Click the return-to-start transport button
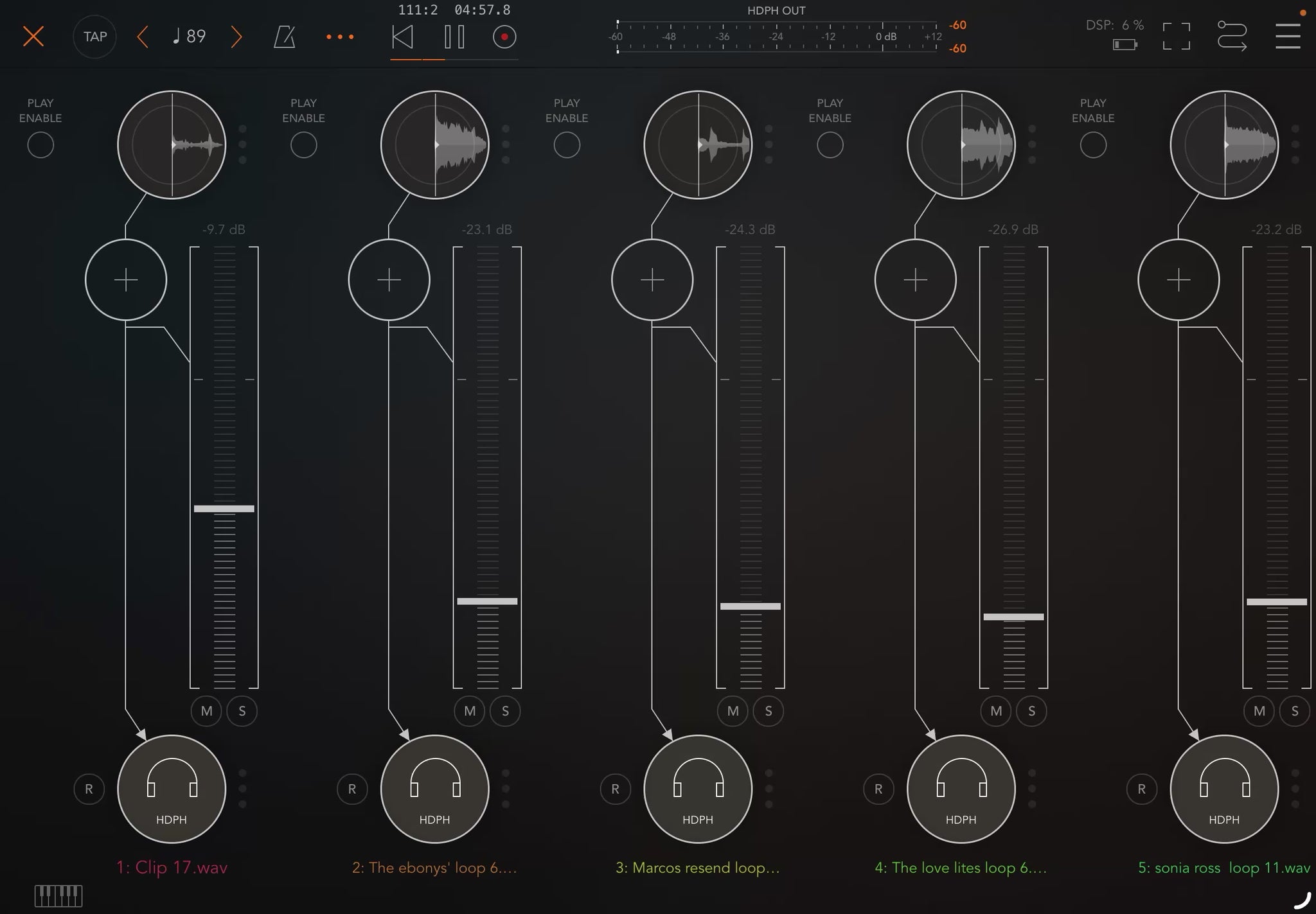Image resolution: width=1316 pixels, height=914 pixels. point(402,37)
